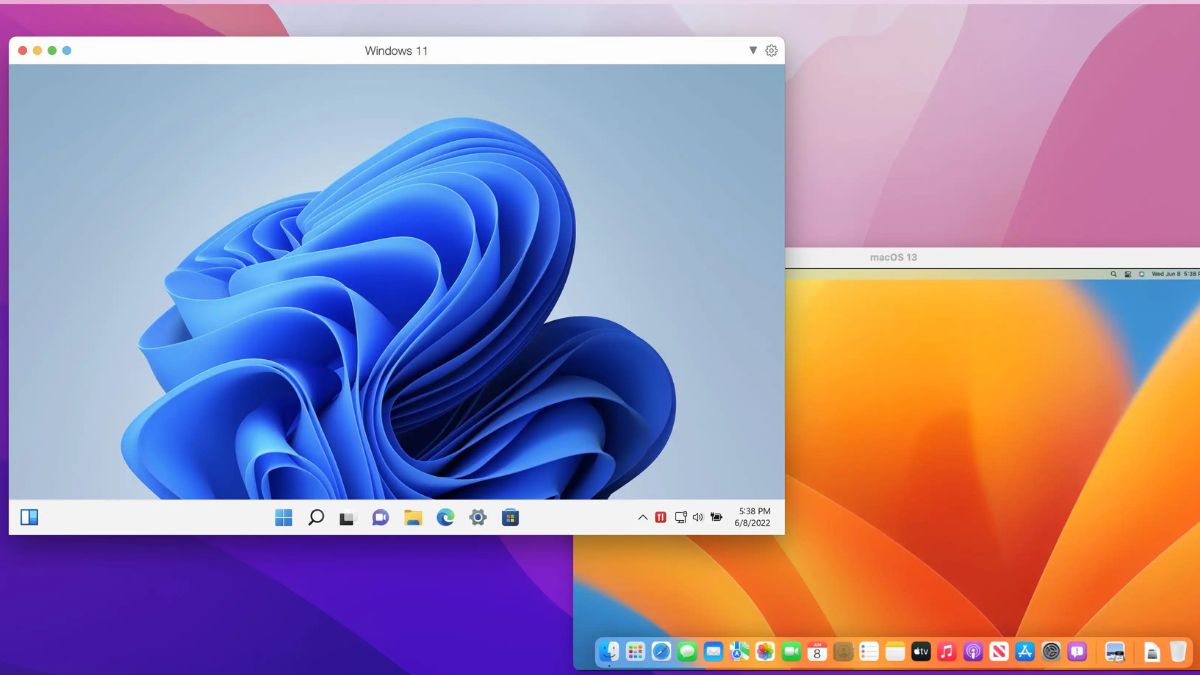Select the Widgets icon in the Windows corner
The image size is (1200, 675).
pyautogui.click(x=30, y=517)
